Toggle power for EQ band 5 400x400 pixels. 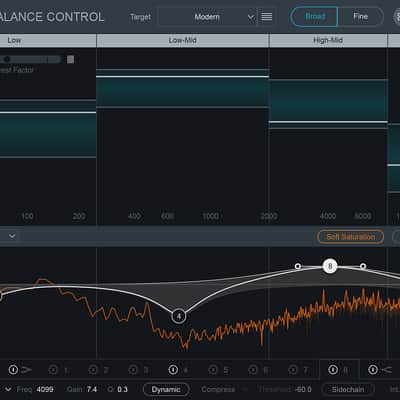coord(213,370)
